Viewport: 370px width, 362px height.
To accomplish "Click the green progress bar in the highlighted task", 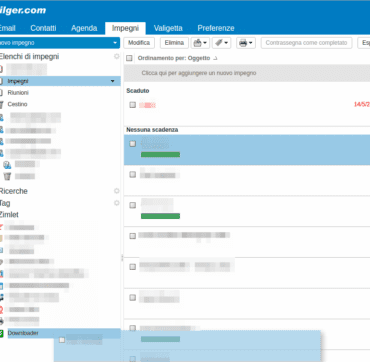I will (160, 154).
